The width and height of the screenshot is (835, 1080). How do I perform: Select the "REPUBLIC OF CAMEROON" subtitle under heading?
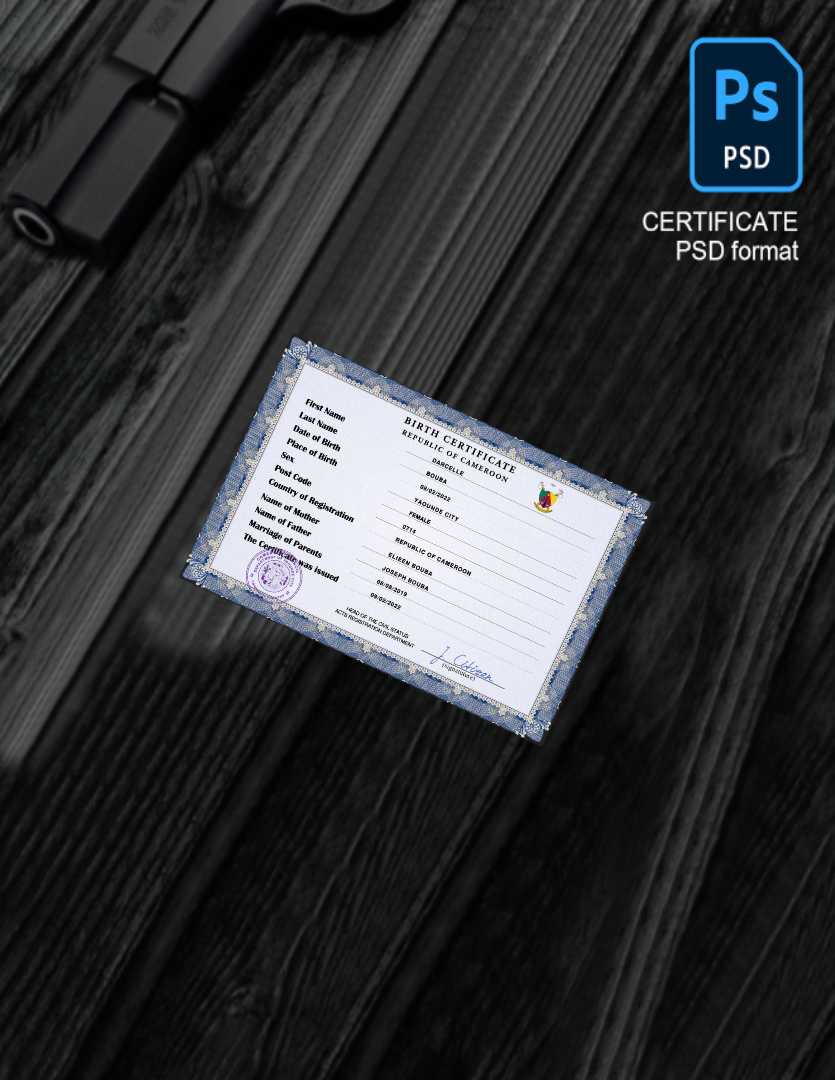click(454, 456)
